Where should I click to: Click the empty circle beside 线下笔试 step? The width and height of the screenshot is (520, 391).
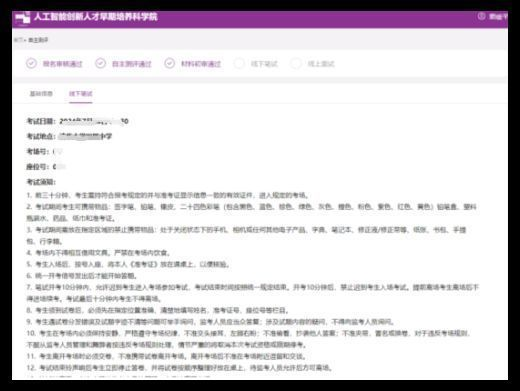point(239,63)
